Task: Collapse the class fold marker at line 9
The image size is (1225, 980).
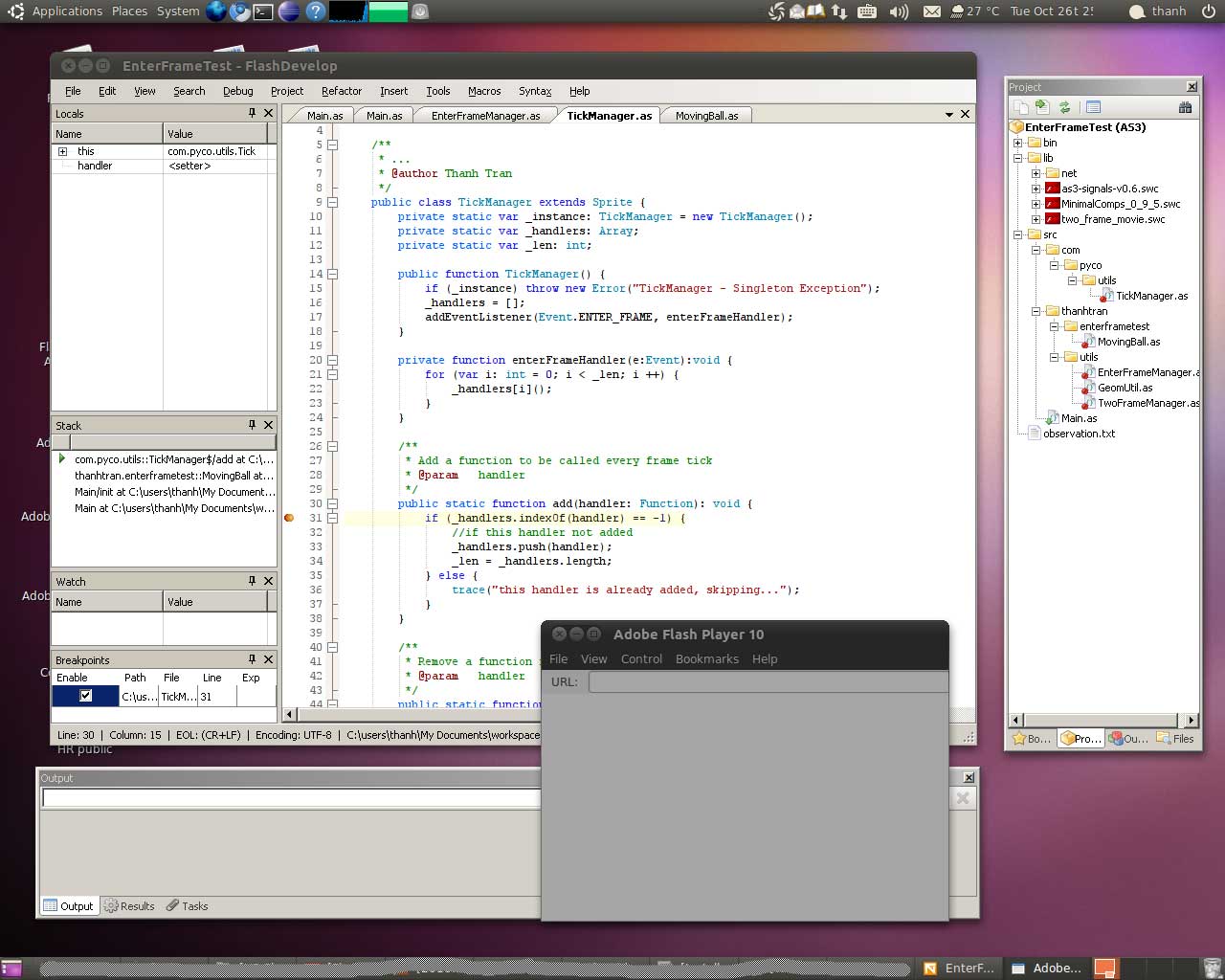Action: click(x=333, y=202)
